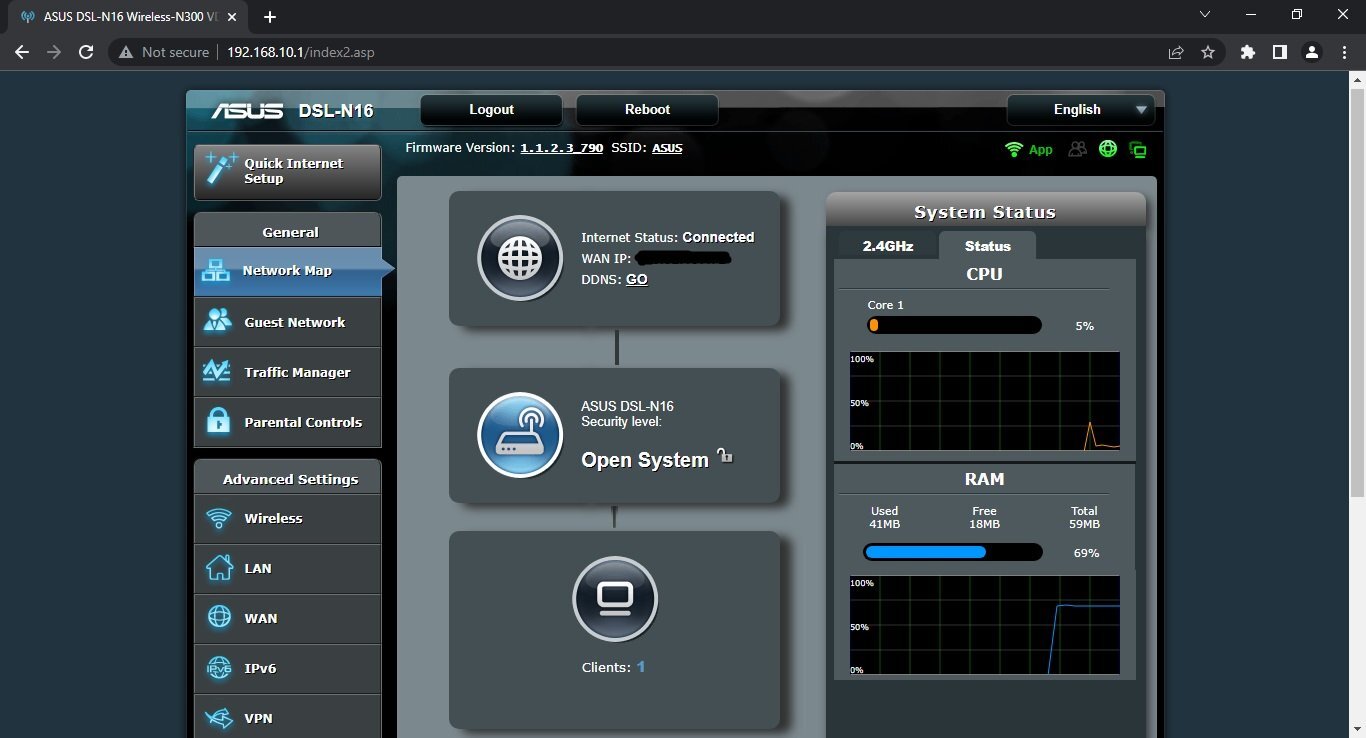Click the Not secure site info indicator
Viewport: 1366px width, 738px height.
click(164, 52)
